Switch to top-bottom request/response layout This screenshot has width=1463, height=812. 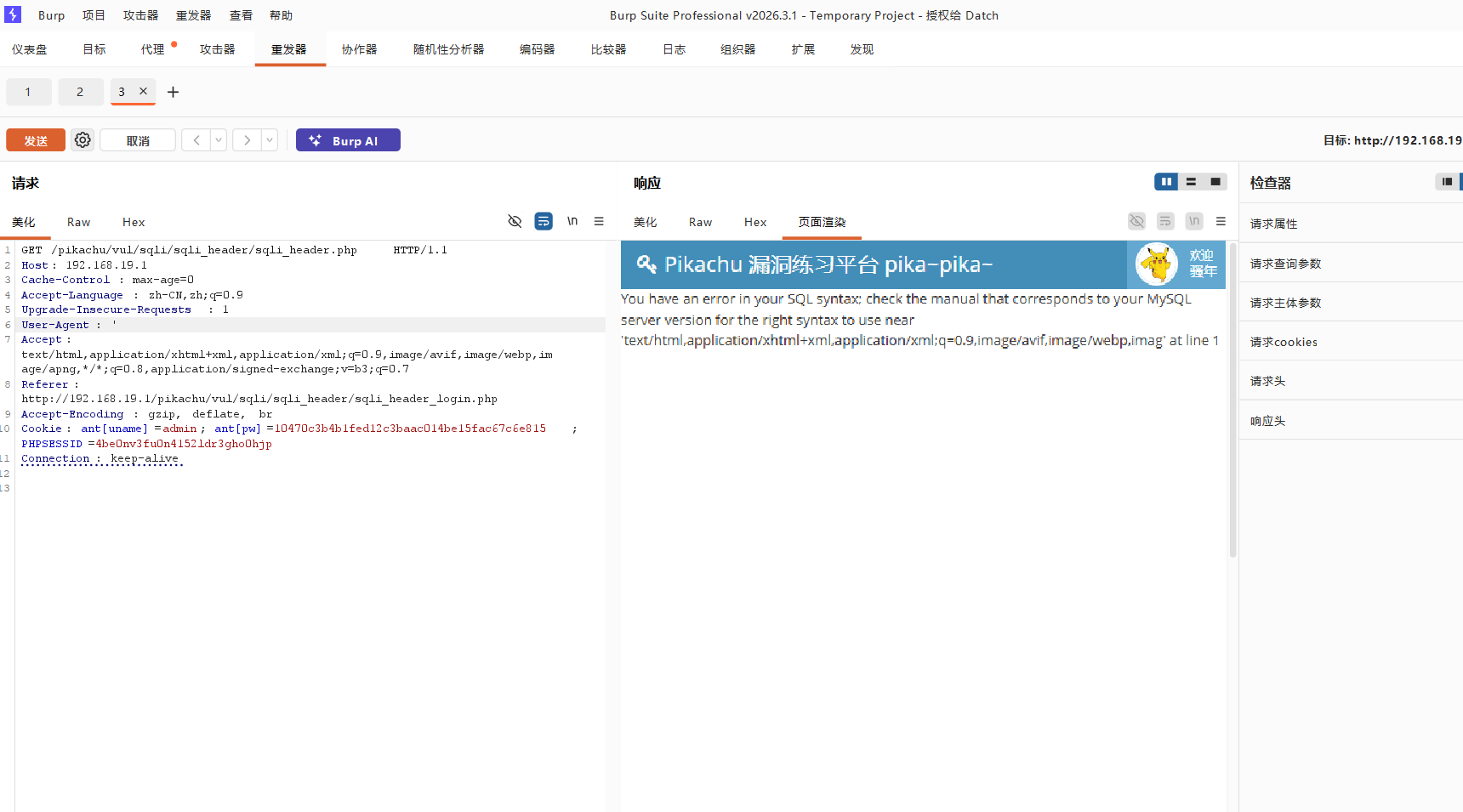coord(1191,182)
